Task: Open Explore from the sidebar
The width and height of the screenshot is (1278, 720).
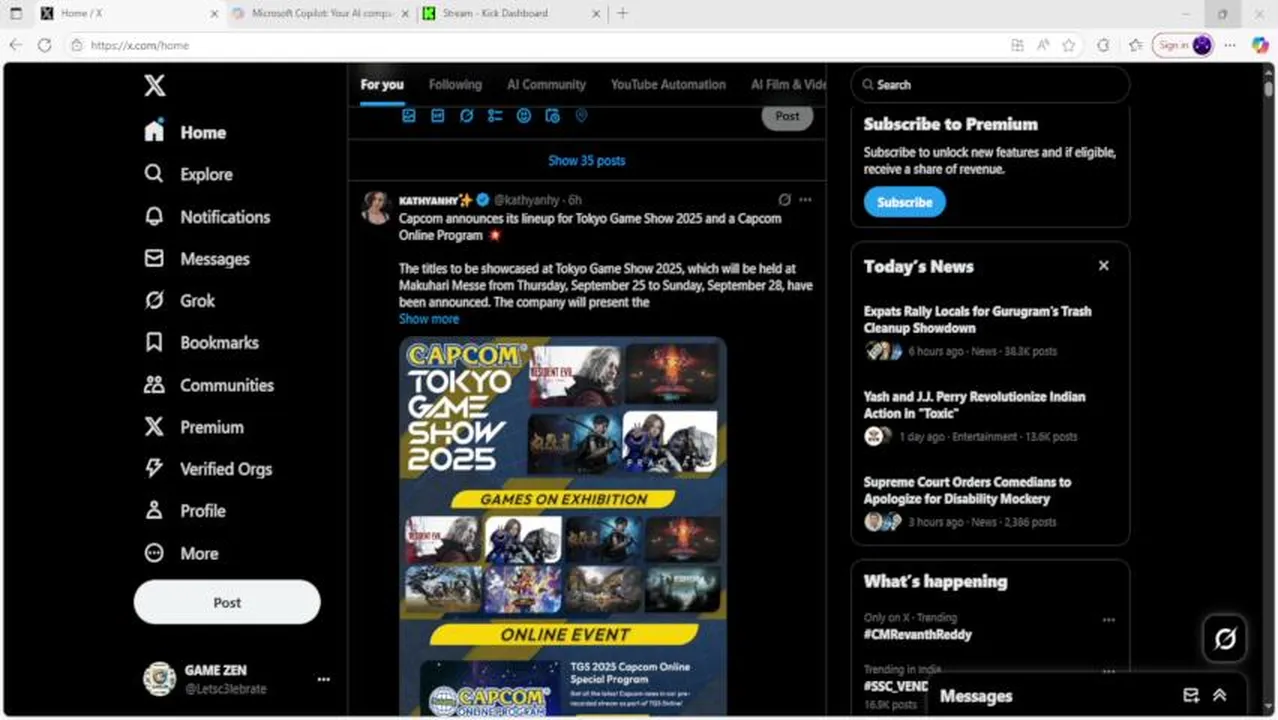Action: [x=188, y=174]
